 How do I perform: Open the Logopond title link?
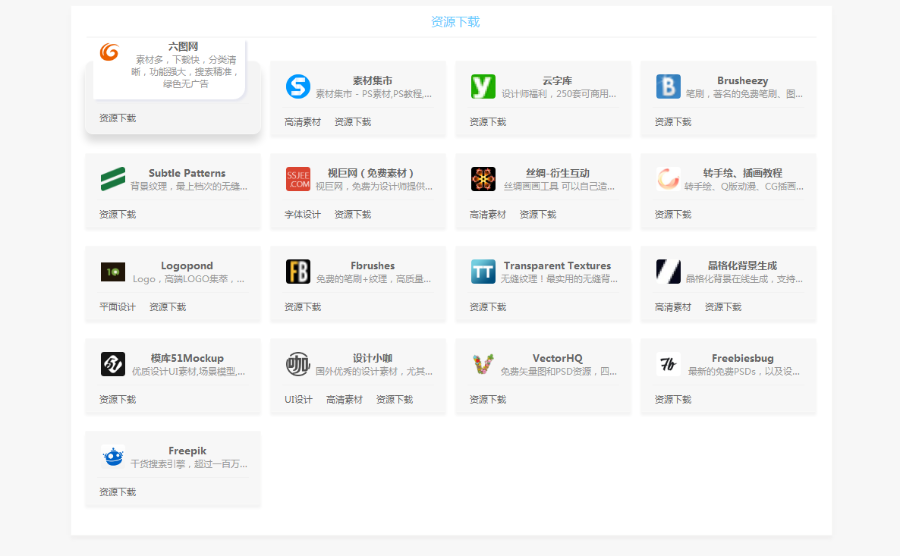click(x=187, y=266)
